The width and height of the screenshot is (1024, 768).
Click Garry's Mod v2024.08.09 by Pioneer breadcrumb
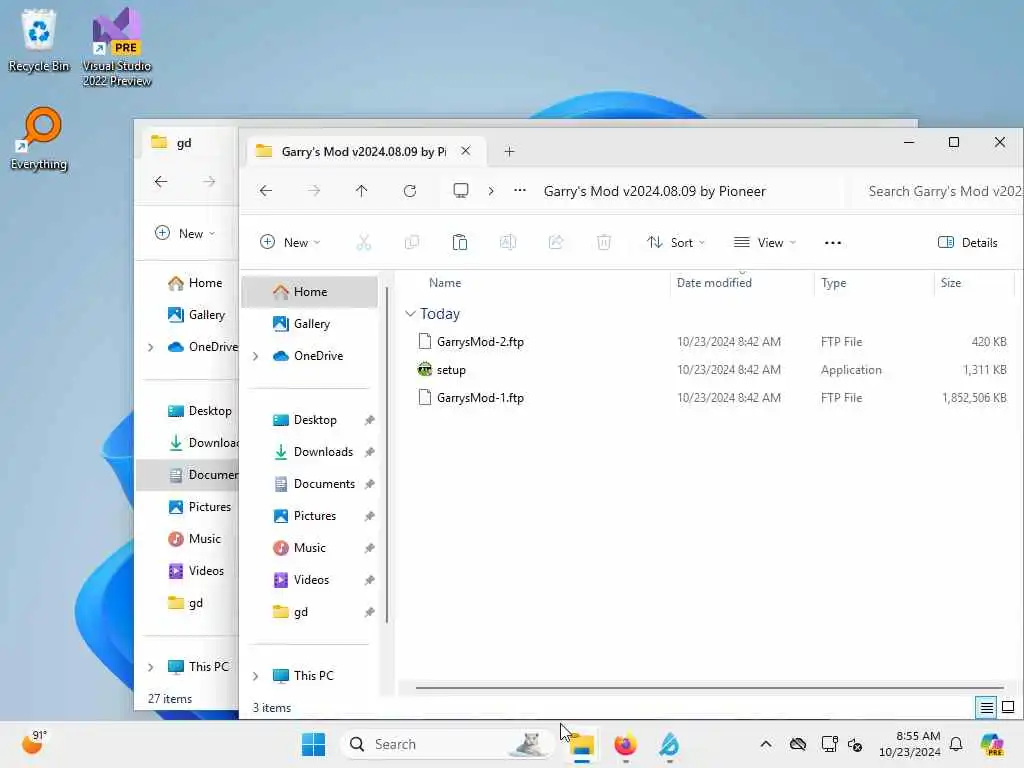point(654,191)
